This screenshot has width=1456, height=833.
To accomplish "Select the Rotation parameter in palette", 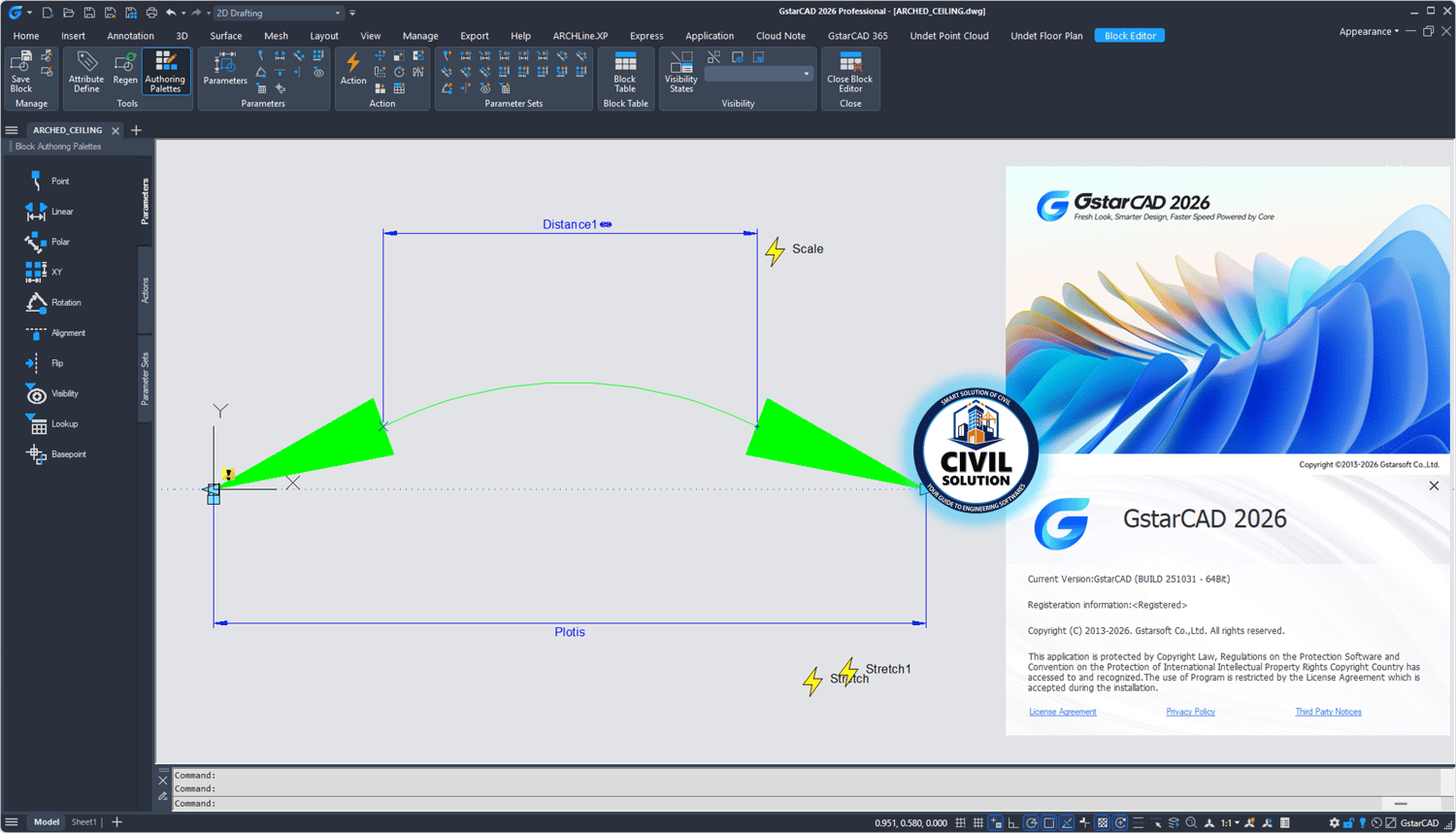I will (54, 303).
